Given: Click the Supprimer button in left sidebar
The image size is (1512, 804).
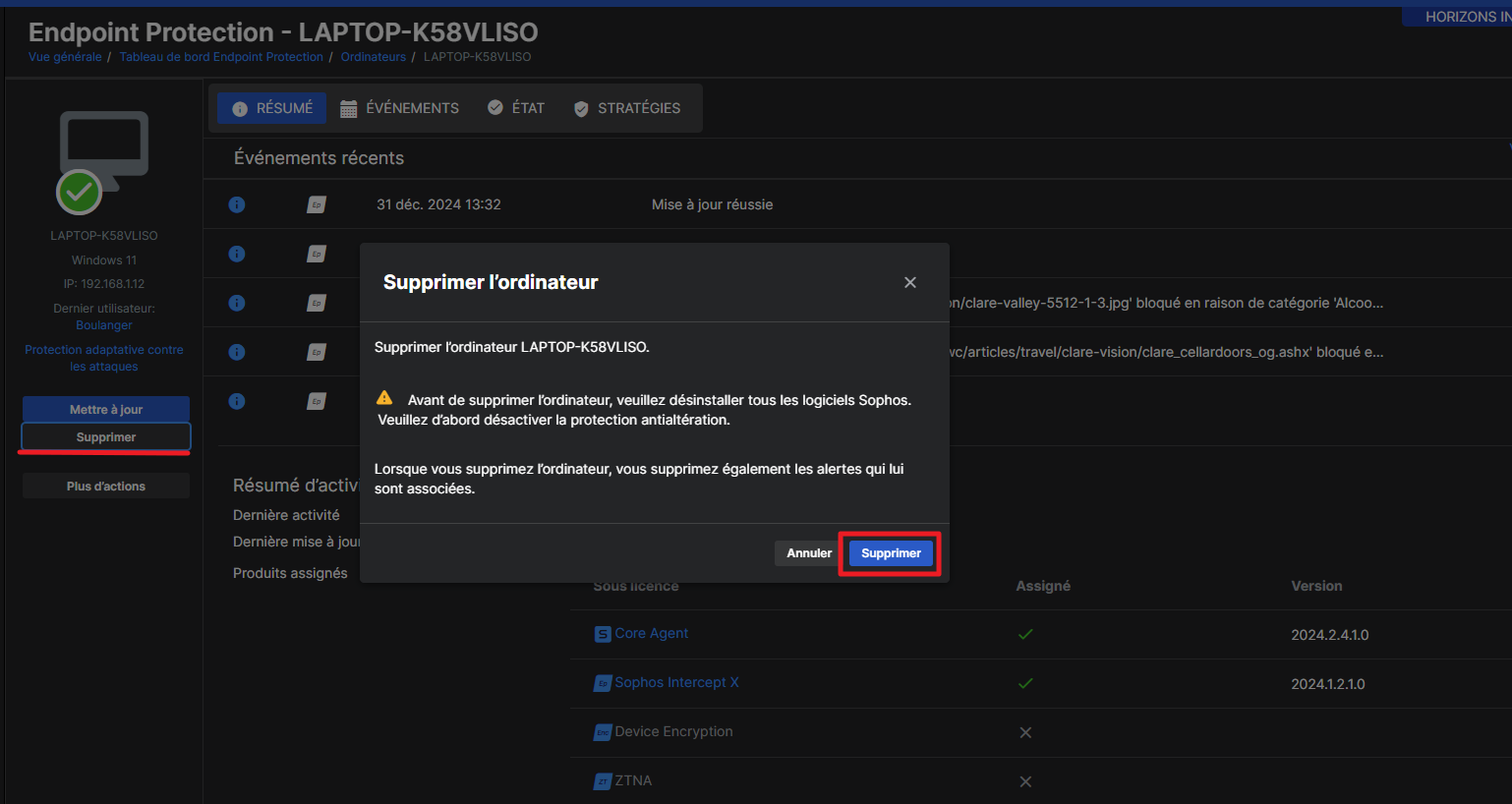Looking at the screenshot, I should [106, 437].
